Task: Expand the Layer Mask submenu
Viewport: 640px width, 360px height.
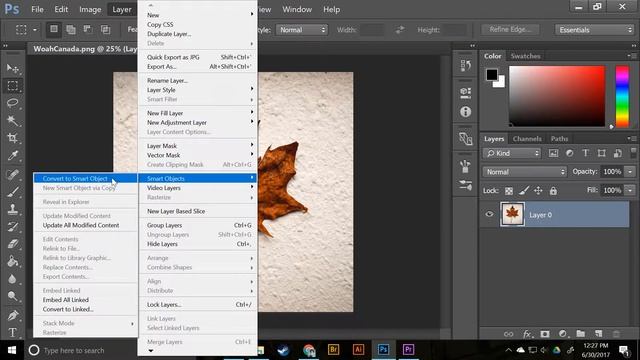Action: [x=198, y=146]
